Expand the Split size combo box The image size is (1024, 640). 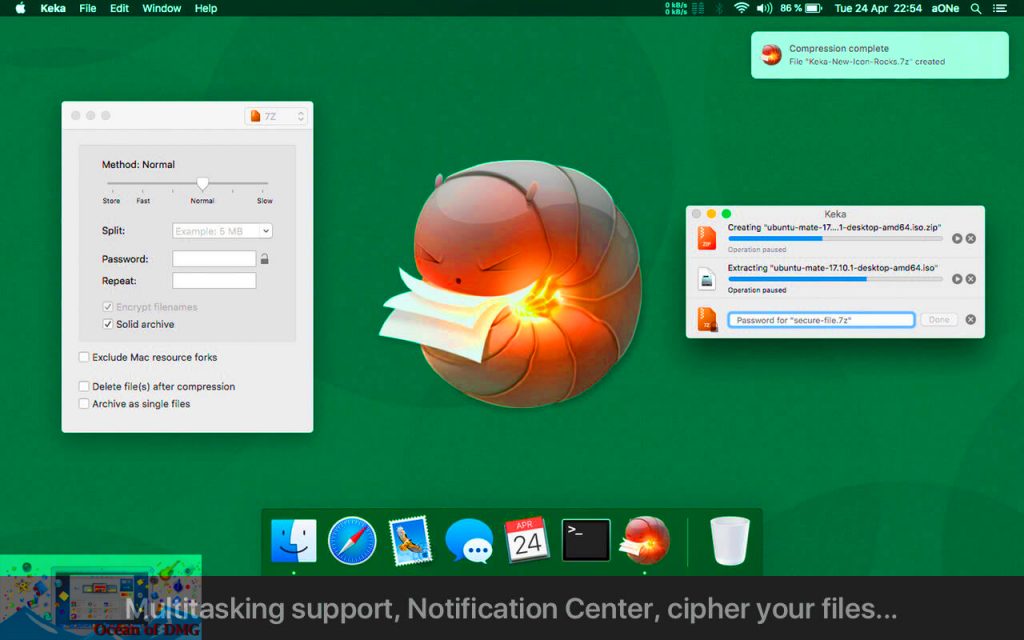coord(265,231)
